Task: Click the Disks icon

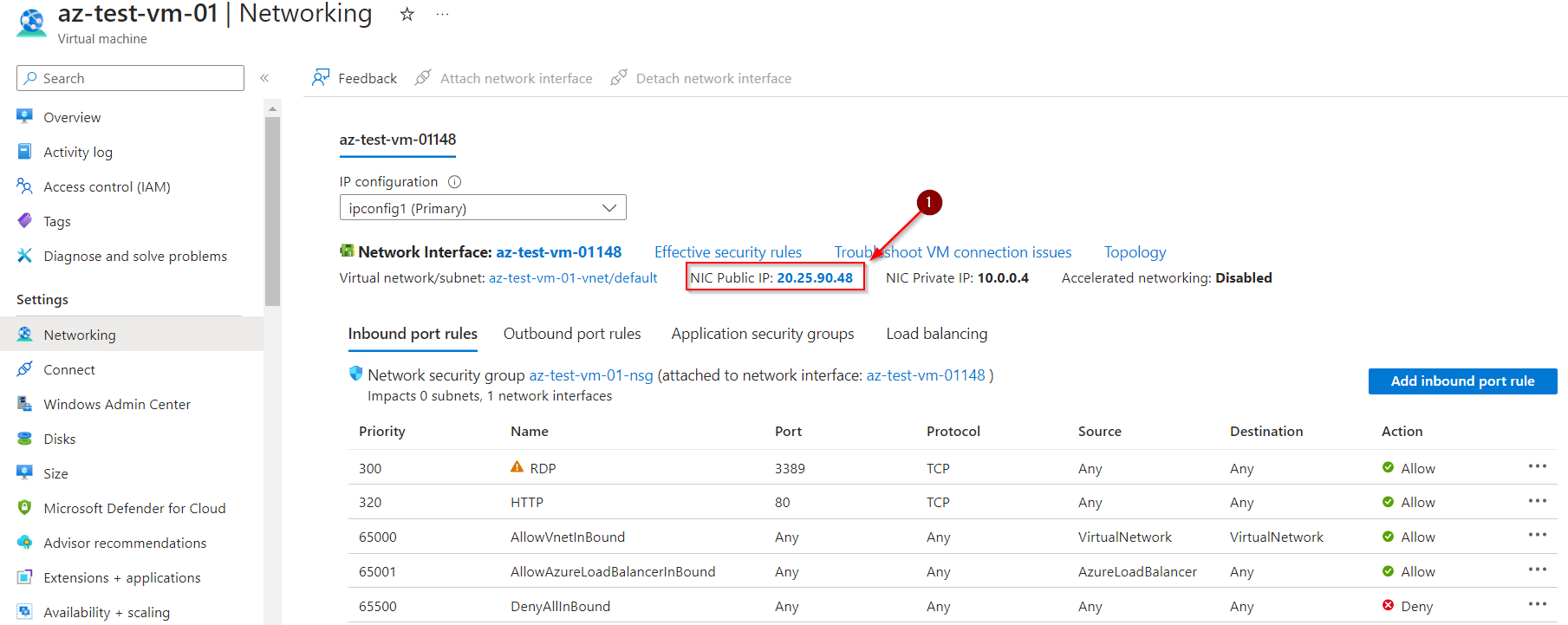Action: click(x=25, y=439)
